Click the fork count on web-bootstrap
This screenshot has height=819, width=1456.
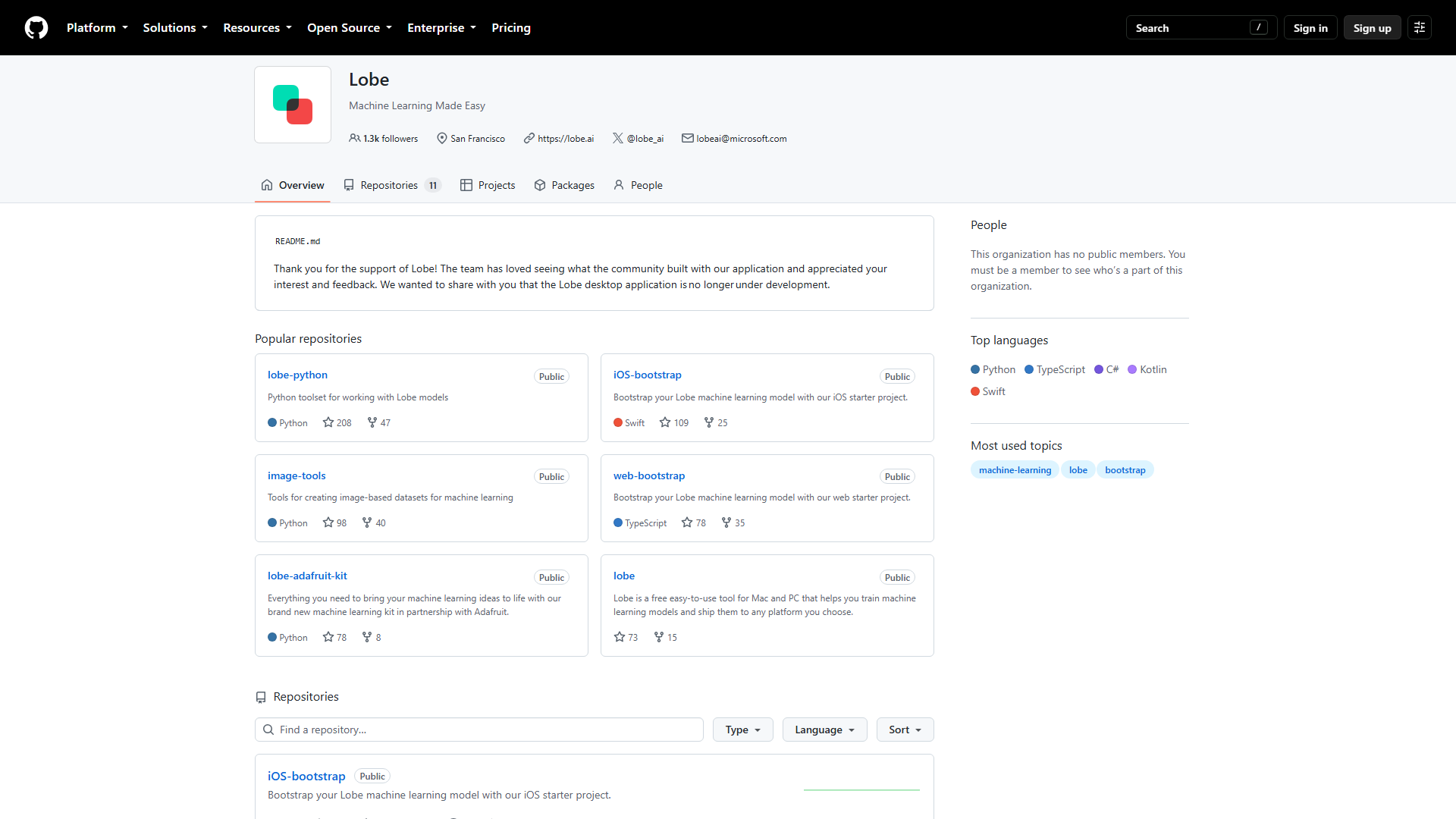coord(733,522)
